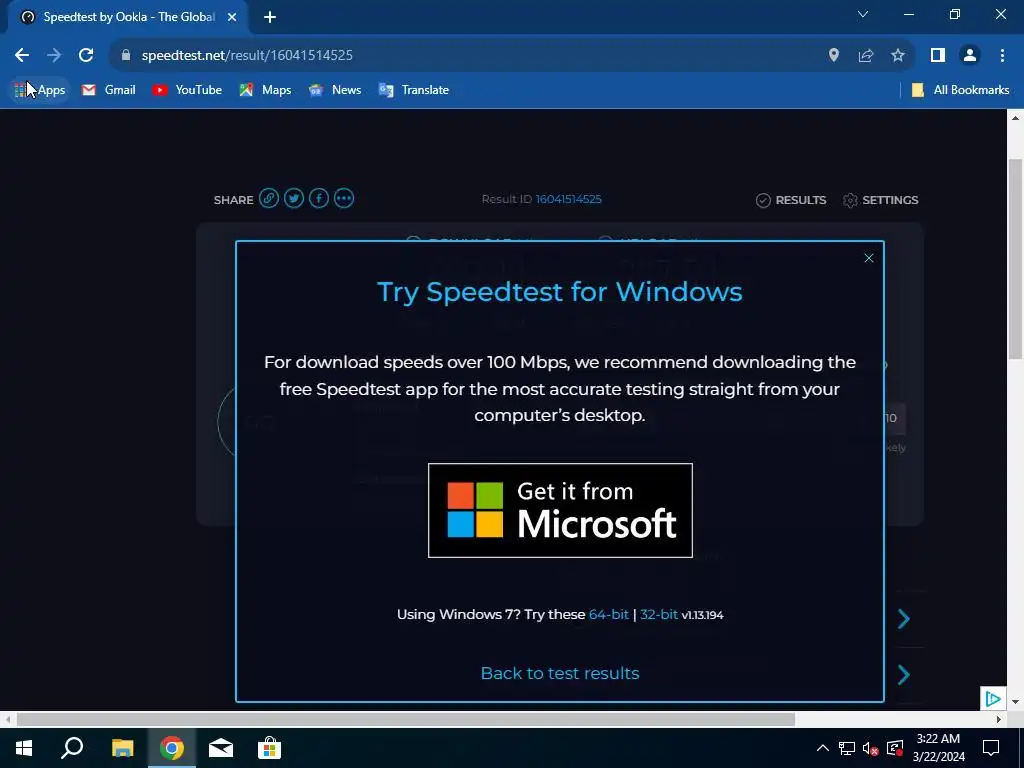
Task: Share result on Facebook icon
Action: click(x=319, y=198)
